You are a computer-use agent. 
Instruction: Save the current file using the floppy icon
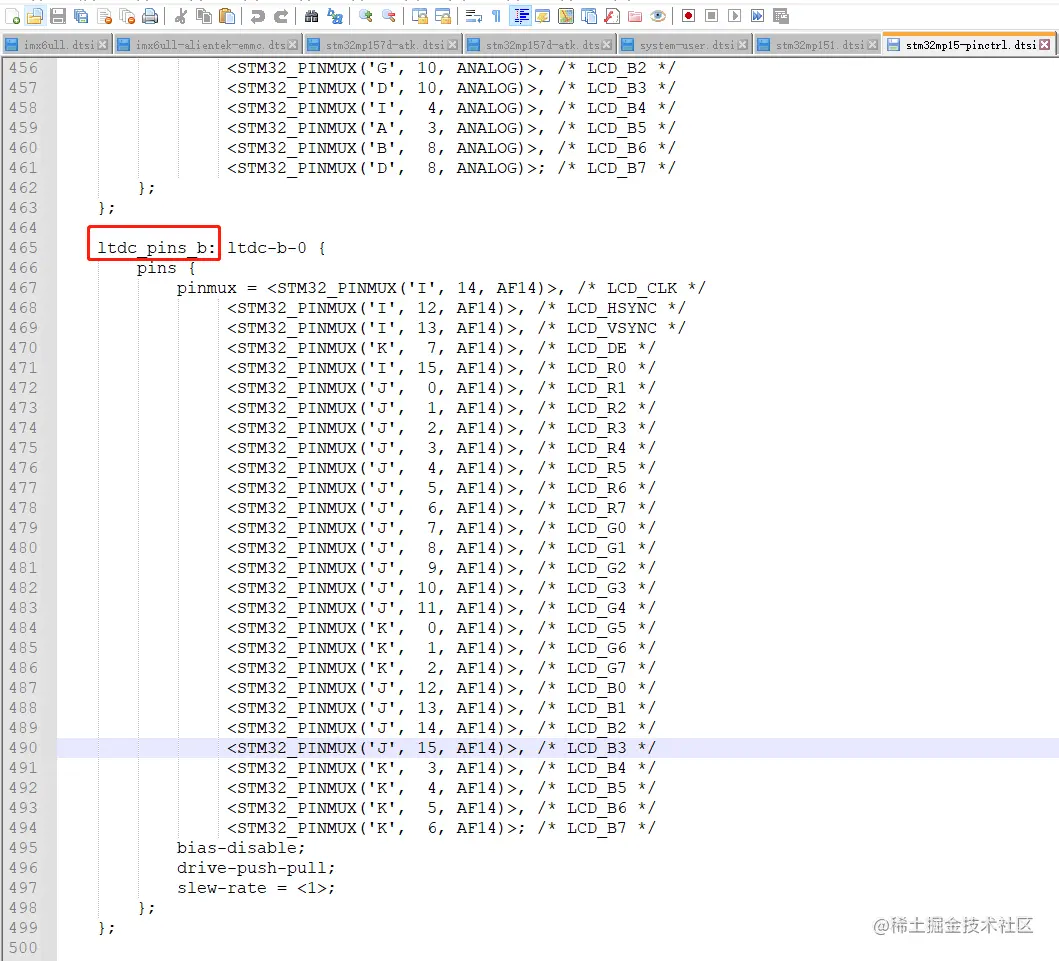click(58, 16)
